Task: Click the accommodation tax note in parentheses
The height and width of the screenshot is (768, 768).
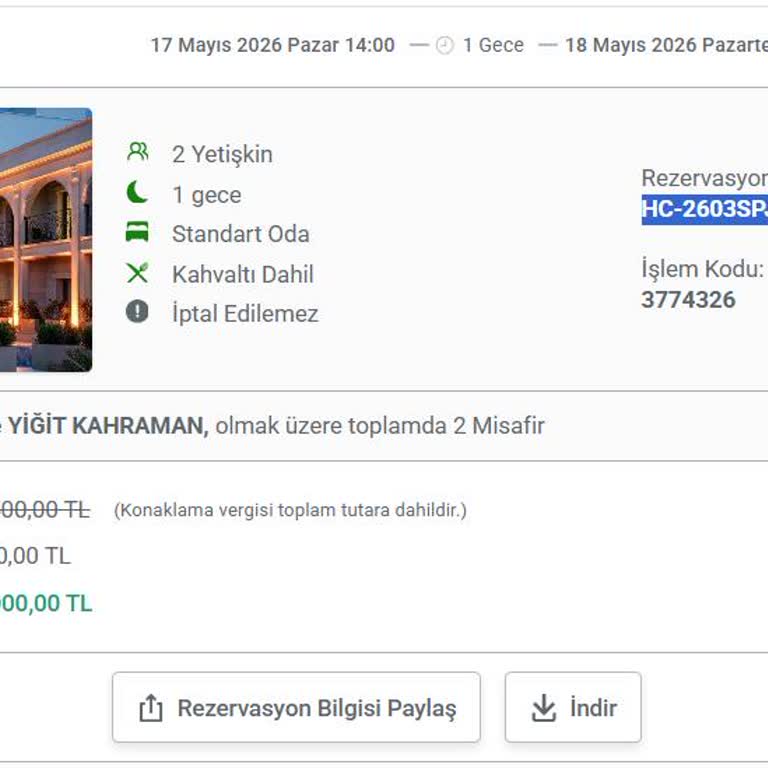Action: tap(290, 510)
